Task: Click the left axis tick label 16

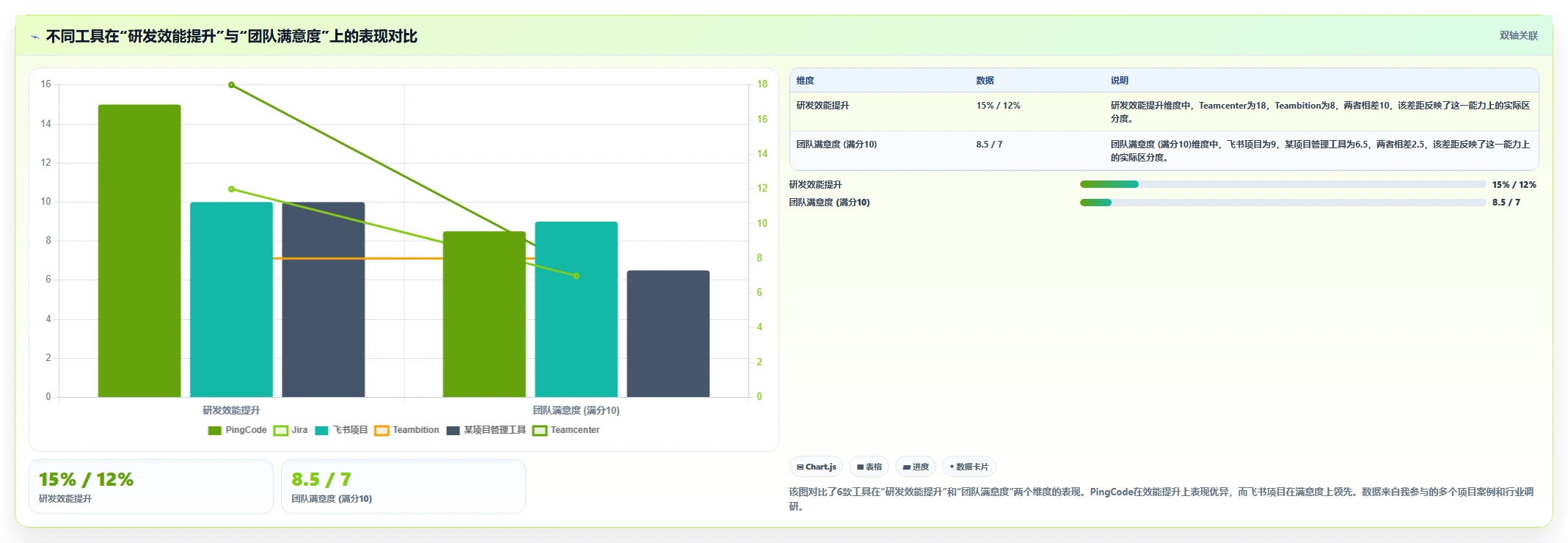Action: click(45, 84)
